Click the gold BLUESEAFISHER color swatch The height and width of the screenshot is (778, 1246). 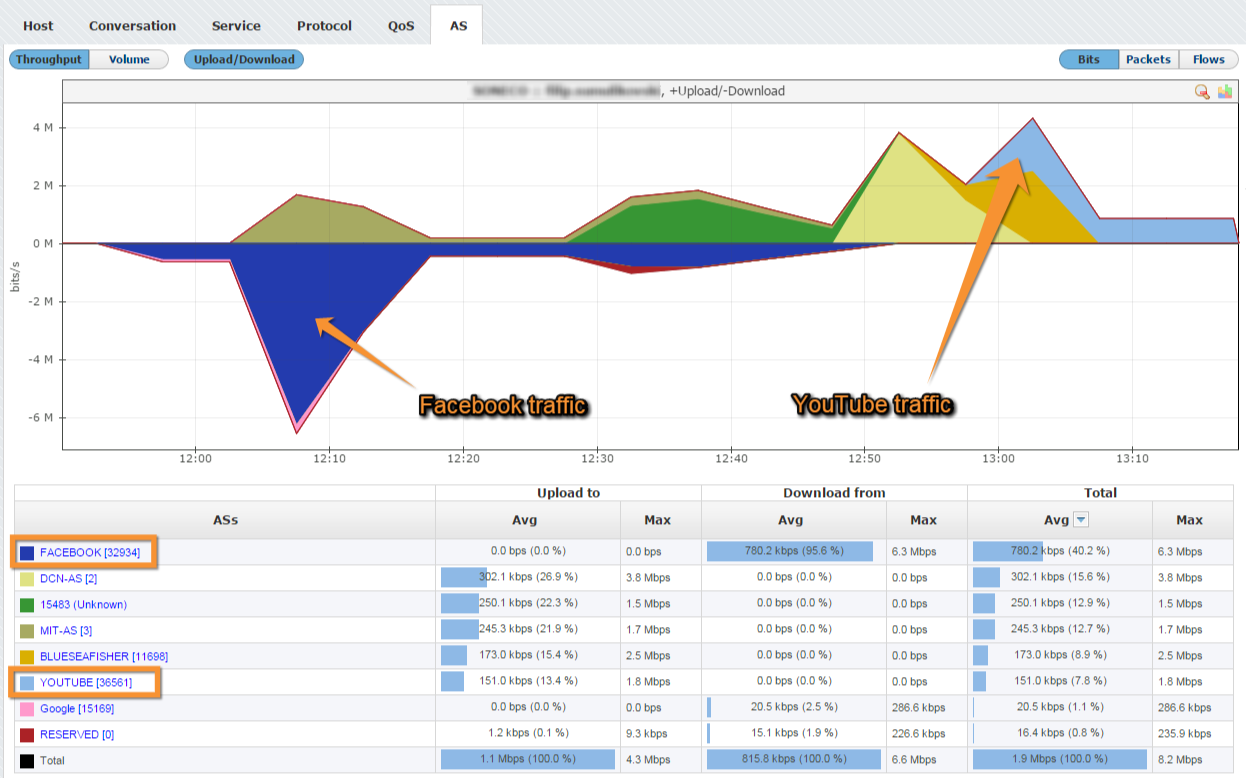27,657
